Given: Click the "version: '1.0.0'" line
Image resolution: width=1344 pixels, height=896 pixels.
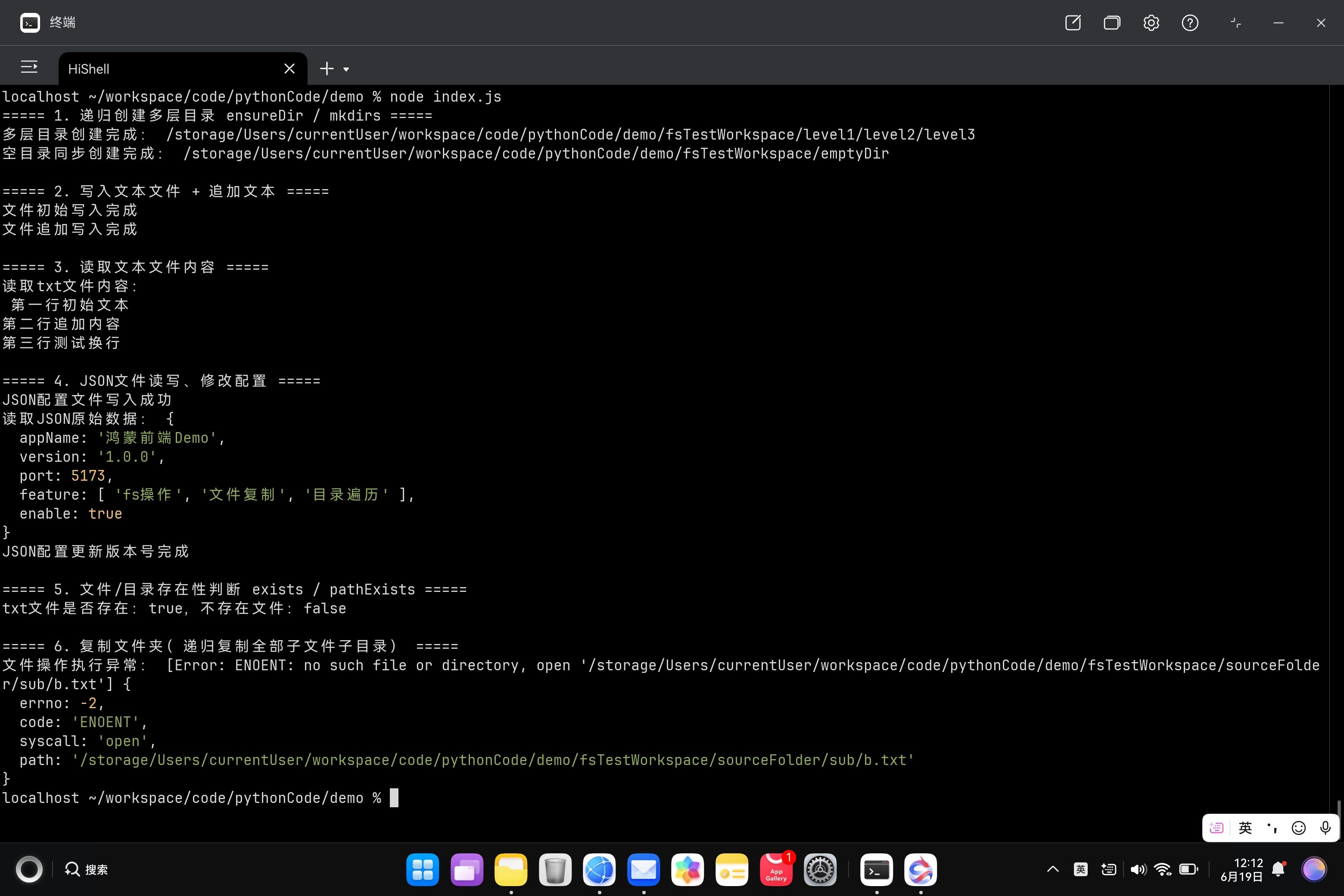Looking at the screenshot, I should (x=91, y=457).
